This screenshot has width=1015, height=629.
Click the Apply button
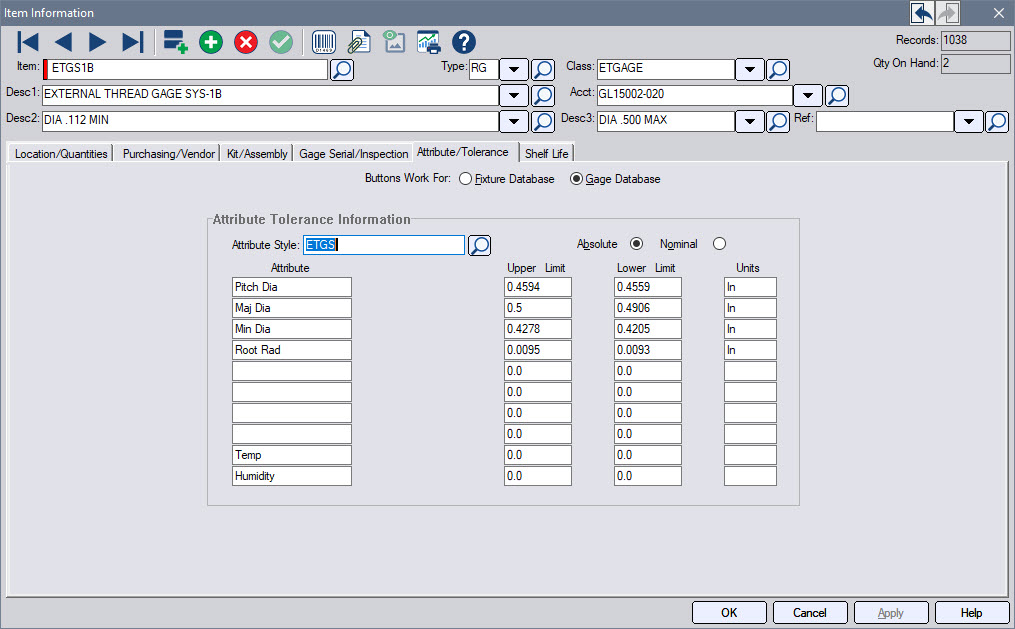tap(890, 612)
